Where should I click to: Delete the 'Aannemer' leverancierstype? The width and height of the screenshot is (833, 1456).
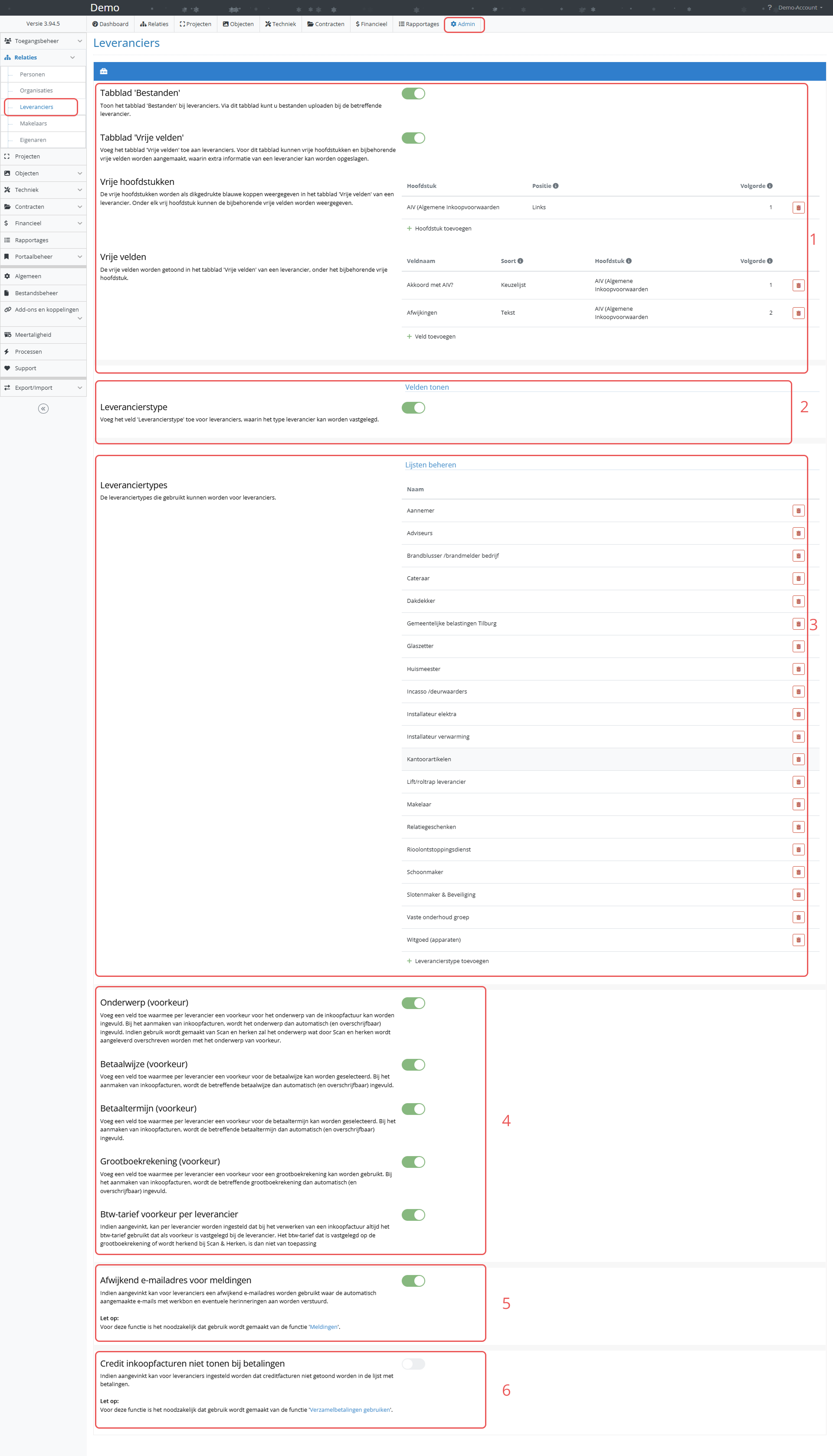tap(798, 510)
